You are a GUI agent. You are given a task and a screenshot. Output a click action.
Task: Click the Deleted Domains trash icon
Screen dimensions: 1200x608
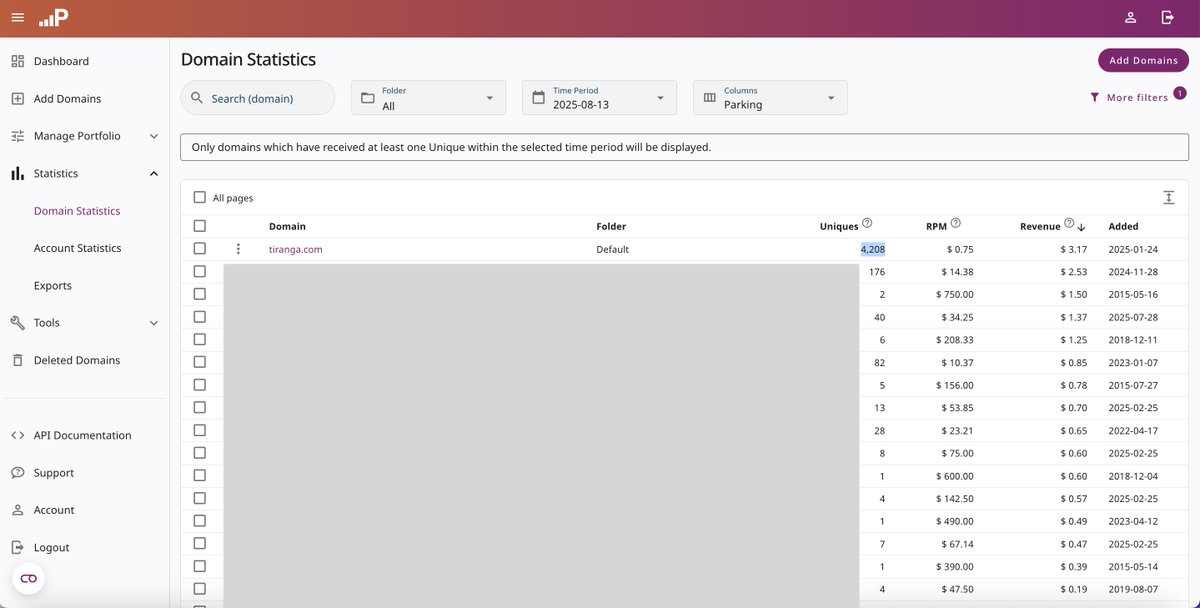pos(17,360)
